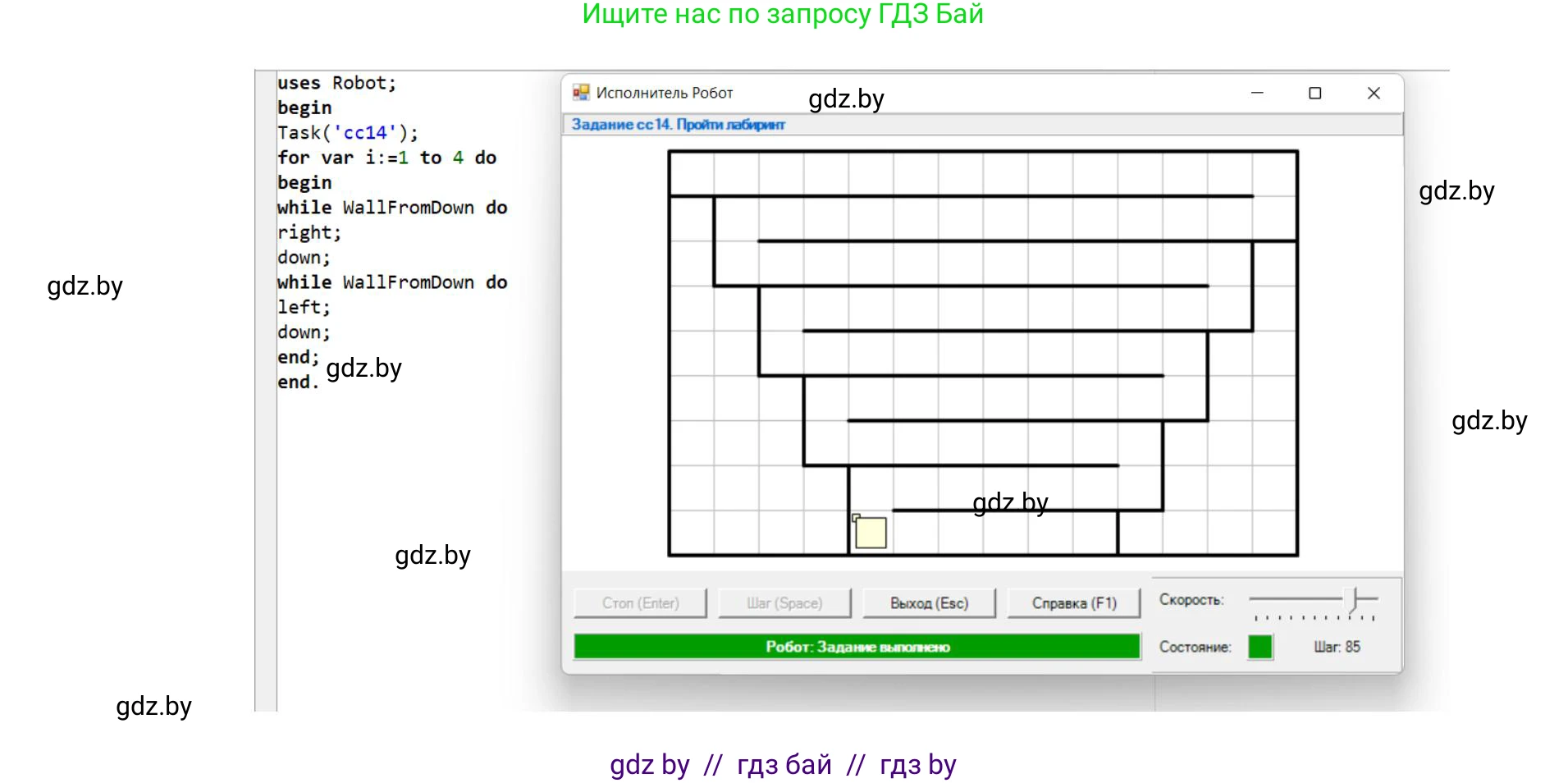Click the green 'Ищите нас по запросу ГДЗ Бай' text
Viewport: 1568px width, 783px height.
point(782,14)
